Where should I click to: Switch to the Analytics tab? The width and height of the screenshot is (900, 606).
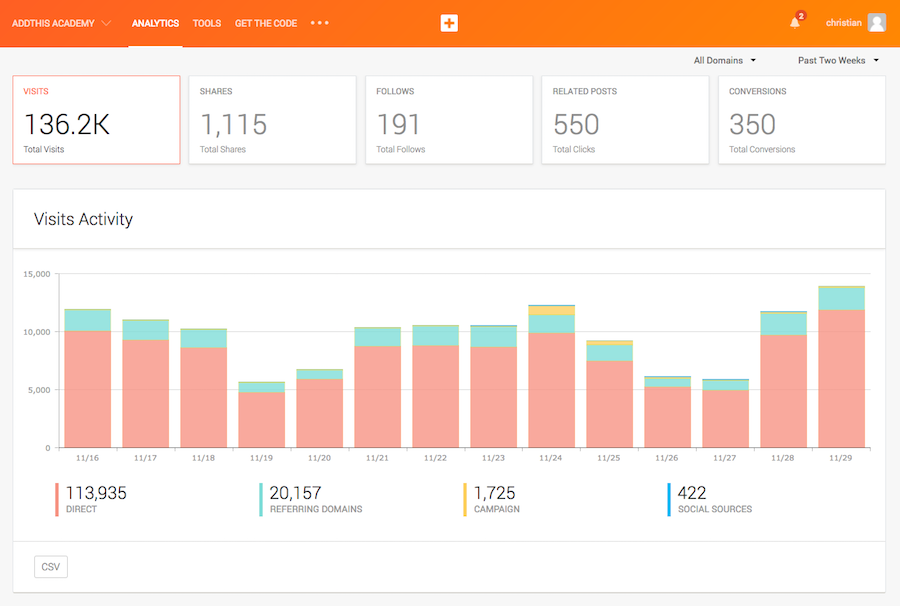pyautogui.click(x=155, y=23)
